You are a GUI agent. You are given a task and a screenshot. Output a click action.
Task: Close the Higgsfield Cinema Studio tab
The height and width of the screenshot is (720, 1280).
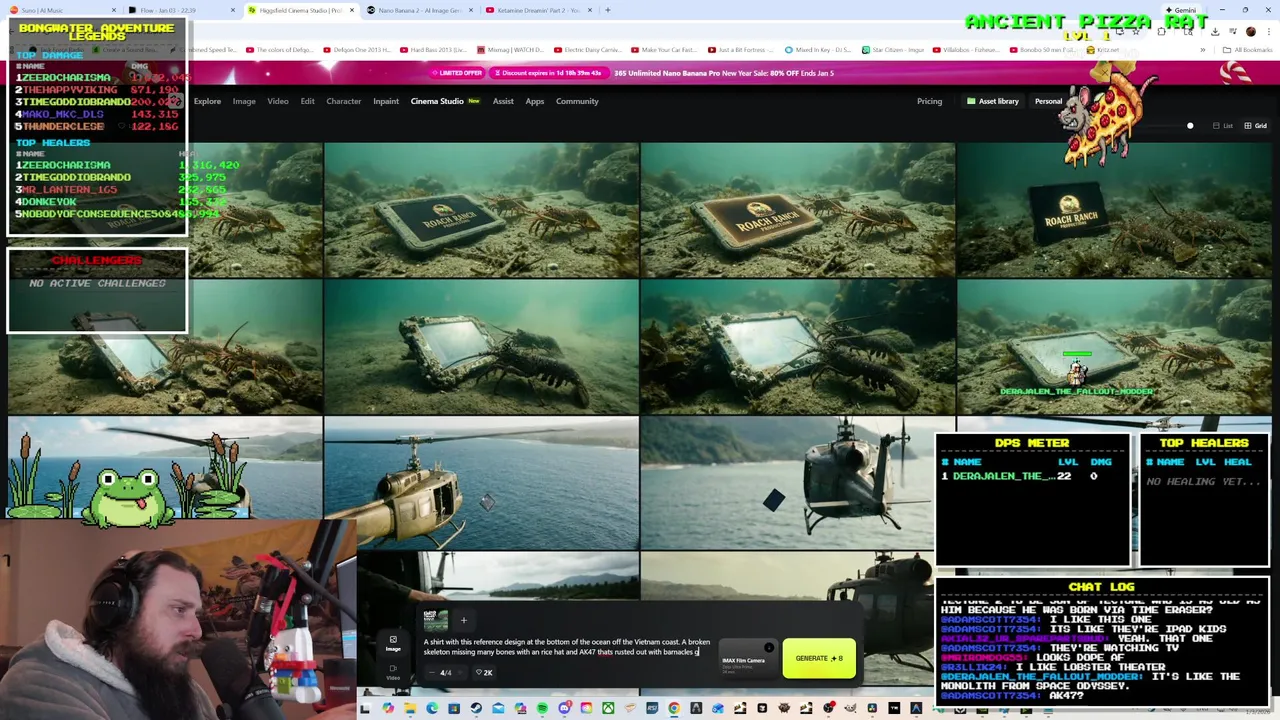click(x=351, y=10)
